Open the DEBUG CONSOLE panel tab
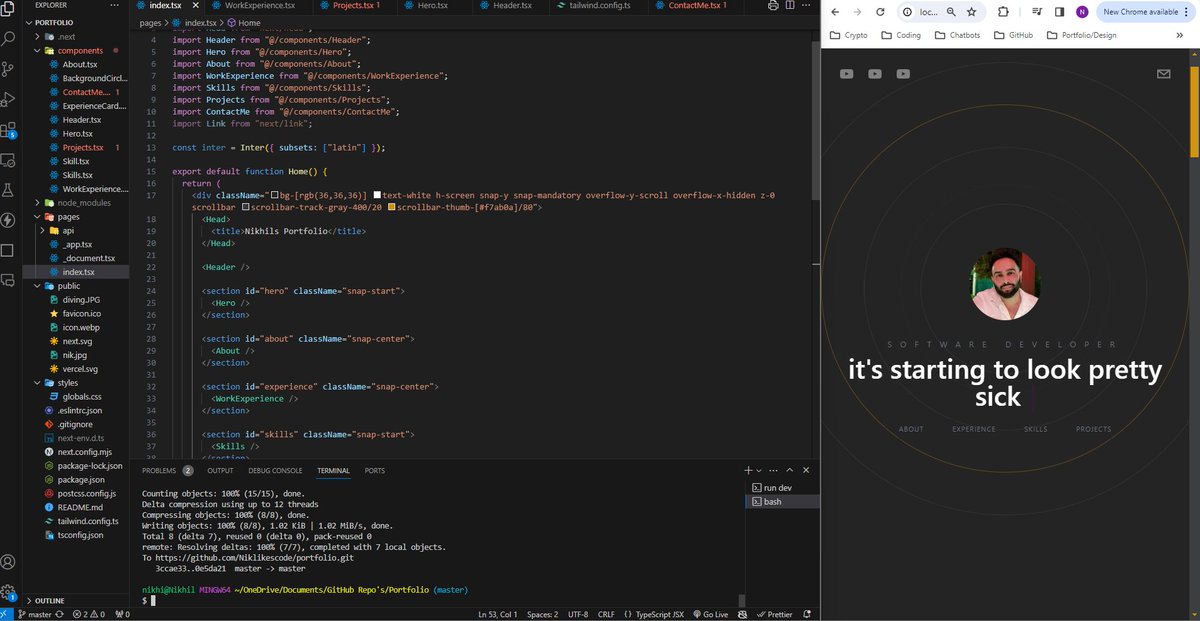Image resolution: width=1200 pixels, height=621 pixels. 275,470
